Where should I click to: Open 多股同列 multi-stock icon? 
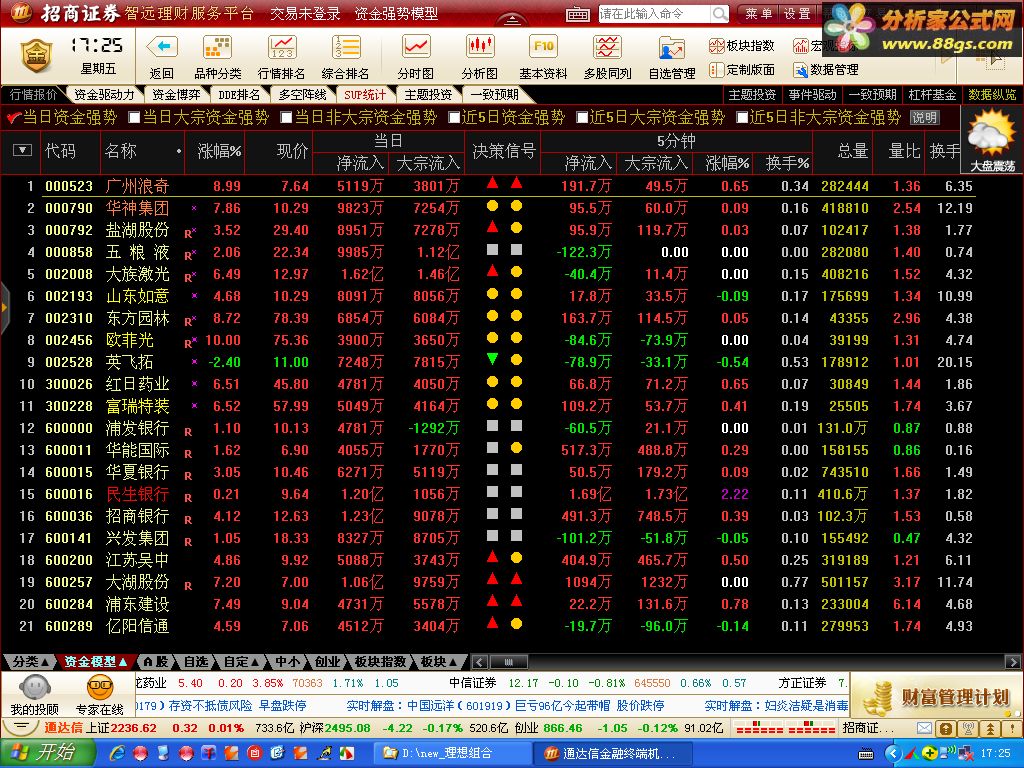click(607, 48)
